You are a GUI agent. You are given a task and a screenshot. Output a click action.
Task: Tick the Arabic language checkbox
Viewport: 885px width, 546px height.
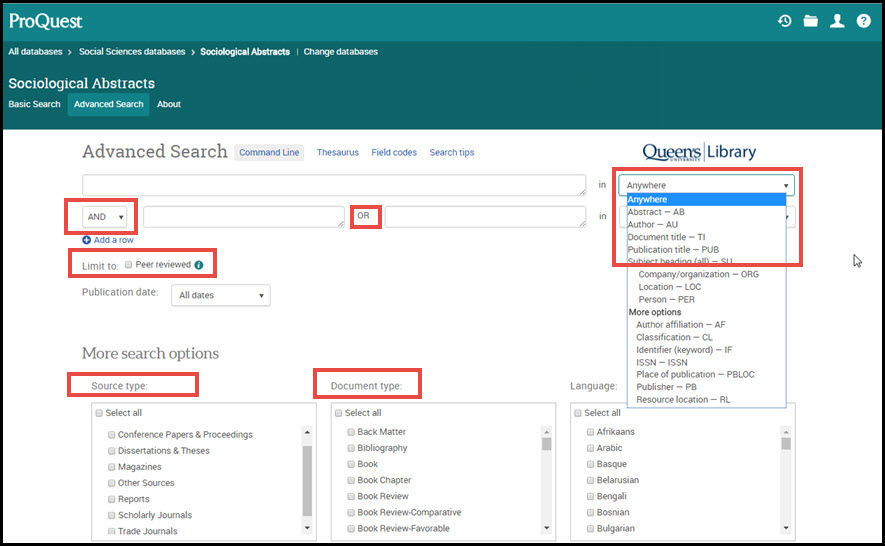coord(590,448)
